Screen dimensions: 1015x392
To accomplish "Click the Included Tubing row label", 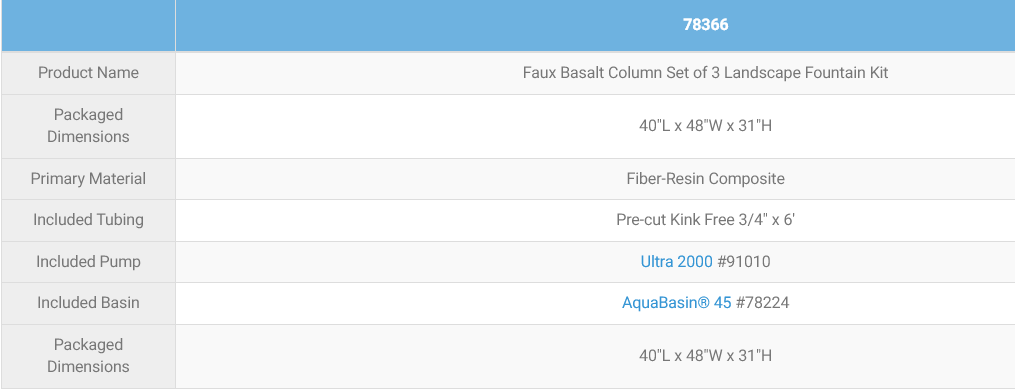I will (x=88, y=220).
